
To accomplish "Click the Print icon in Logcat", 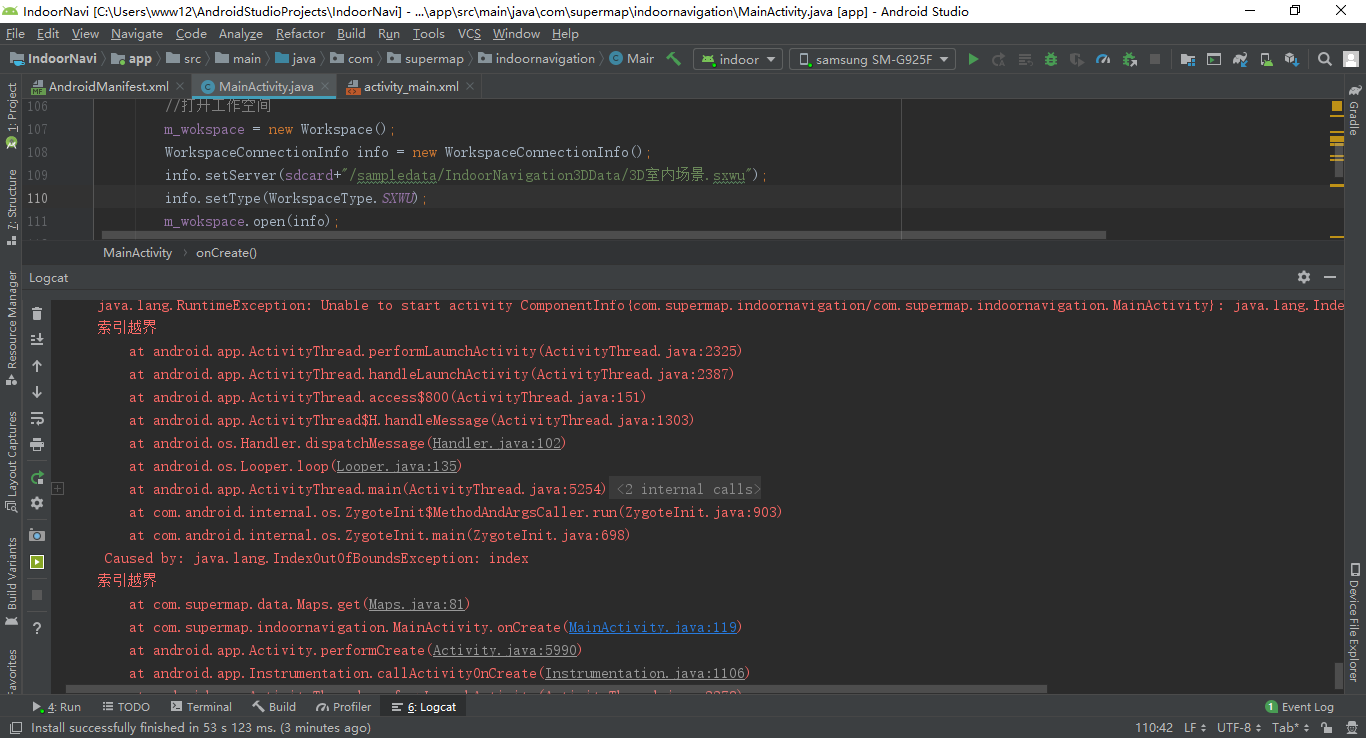I will [x=37, y=444].
